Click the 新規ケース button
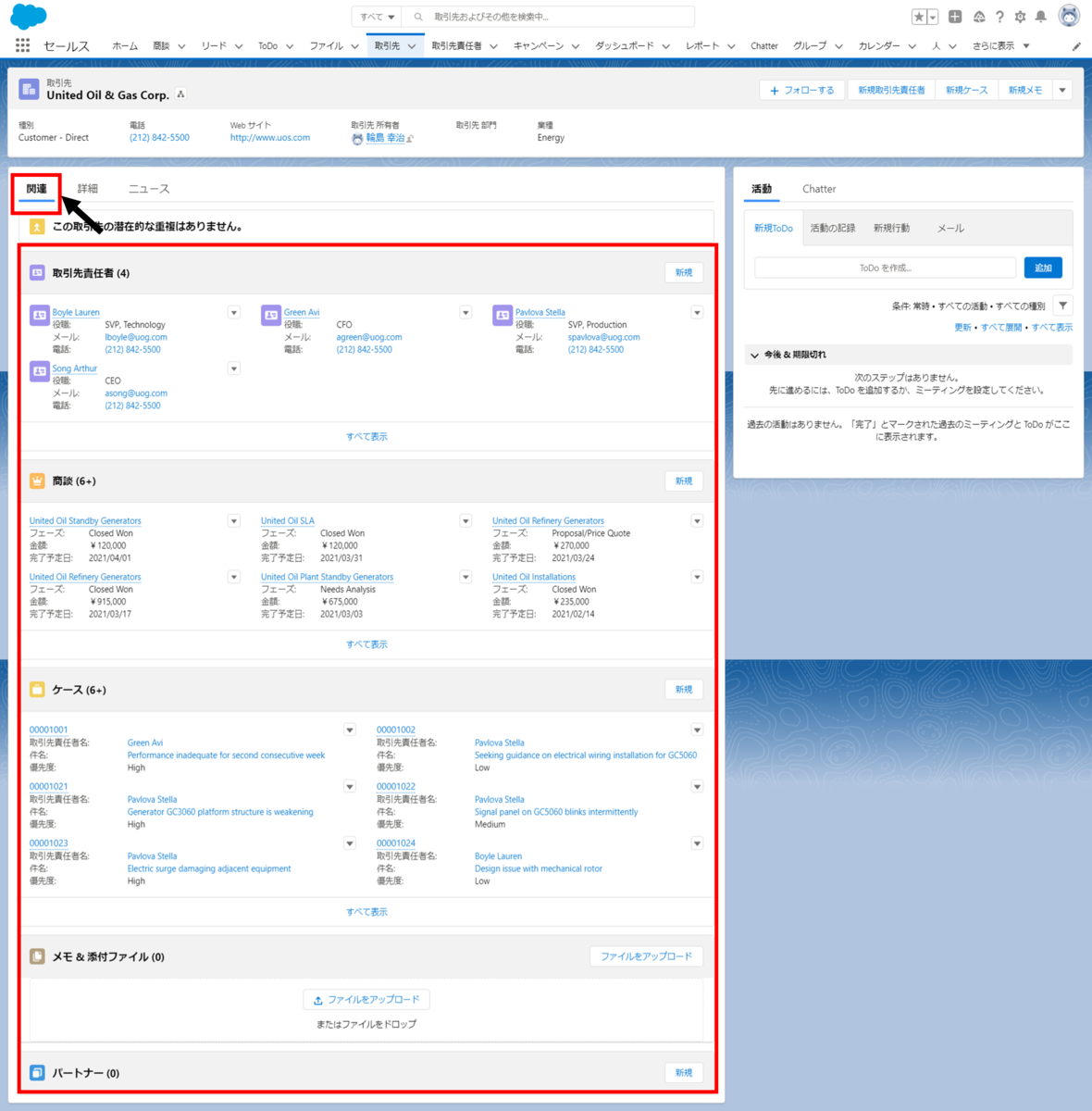This screenshot has height=1111, width=1092. click(966, 90)
